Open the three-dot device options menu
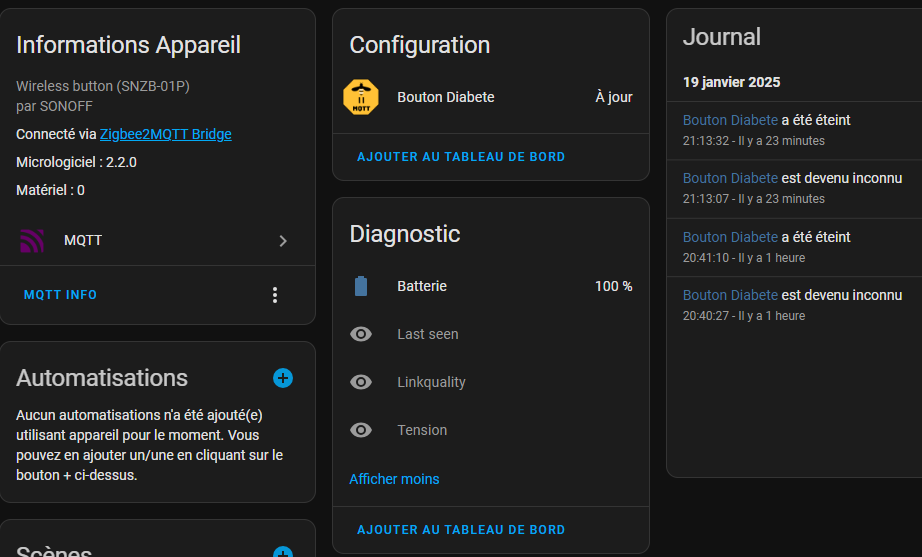The width and height of the screenshot is (922, 557). pos(275,295)
